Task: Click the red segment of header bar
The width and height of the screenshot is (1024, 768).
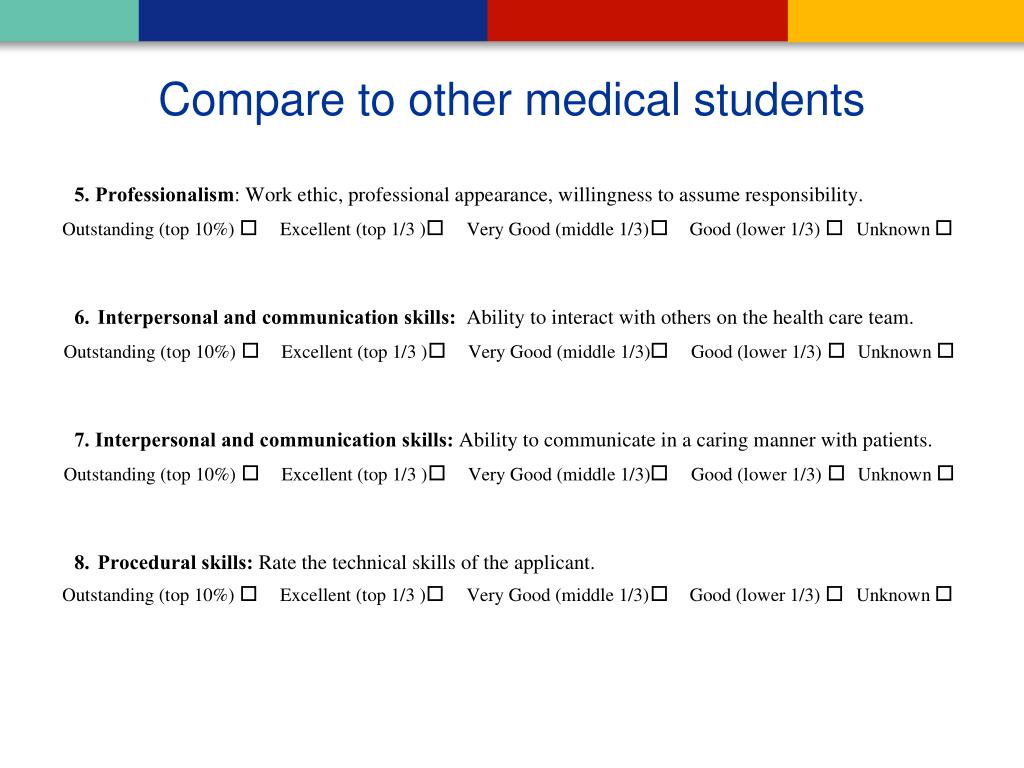Action: point(637,20)
